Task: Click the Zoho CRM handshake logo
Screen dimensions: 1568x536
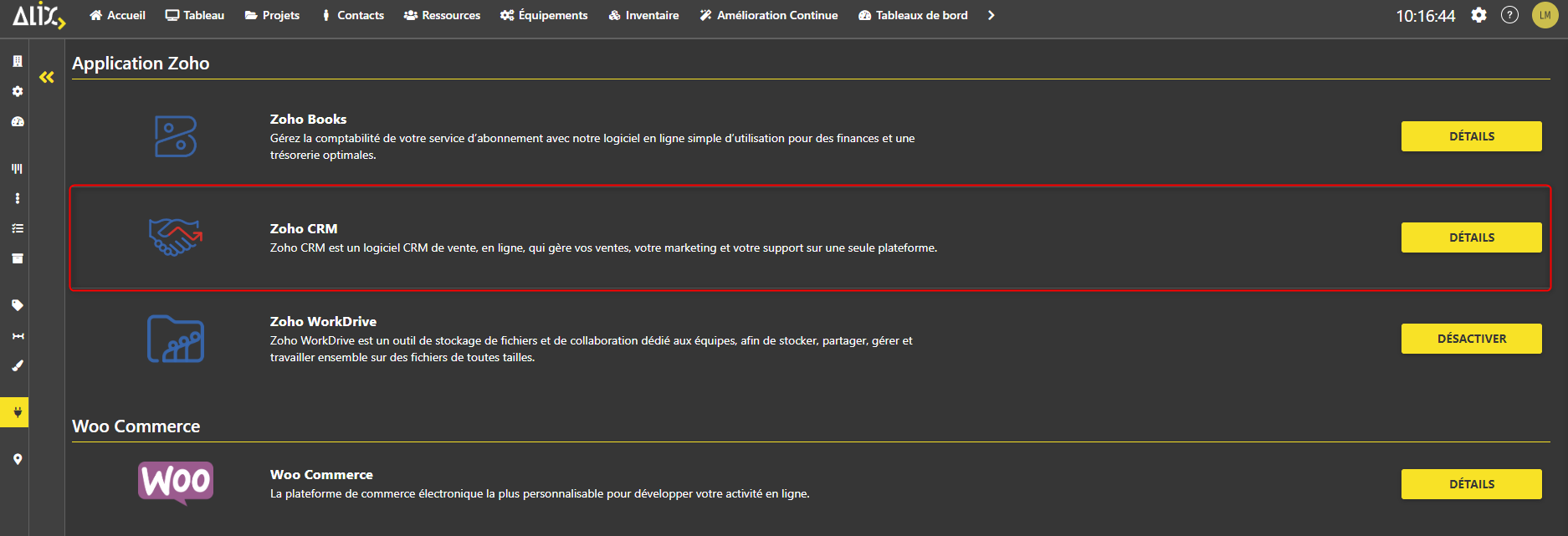Action: [x=176, y=237]
